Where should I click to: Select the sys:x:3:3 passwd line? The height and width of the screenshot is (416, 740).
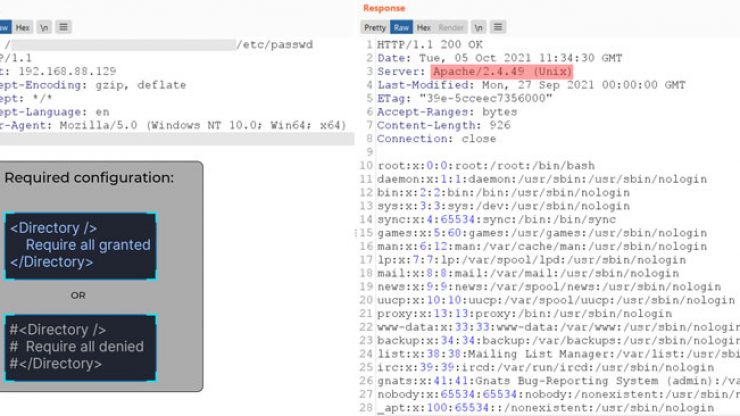pos(503,206)
